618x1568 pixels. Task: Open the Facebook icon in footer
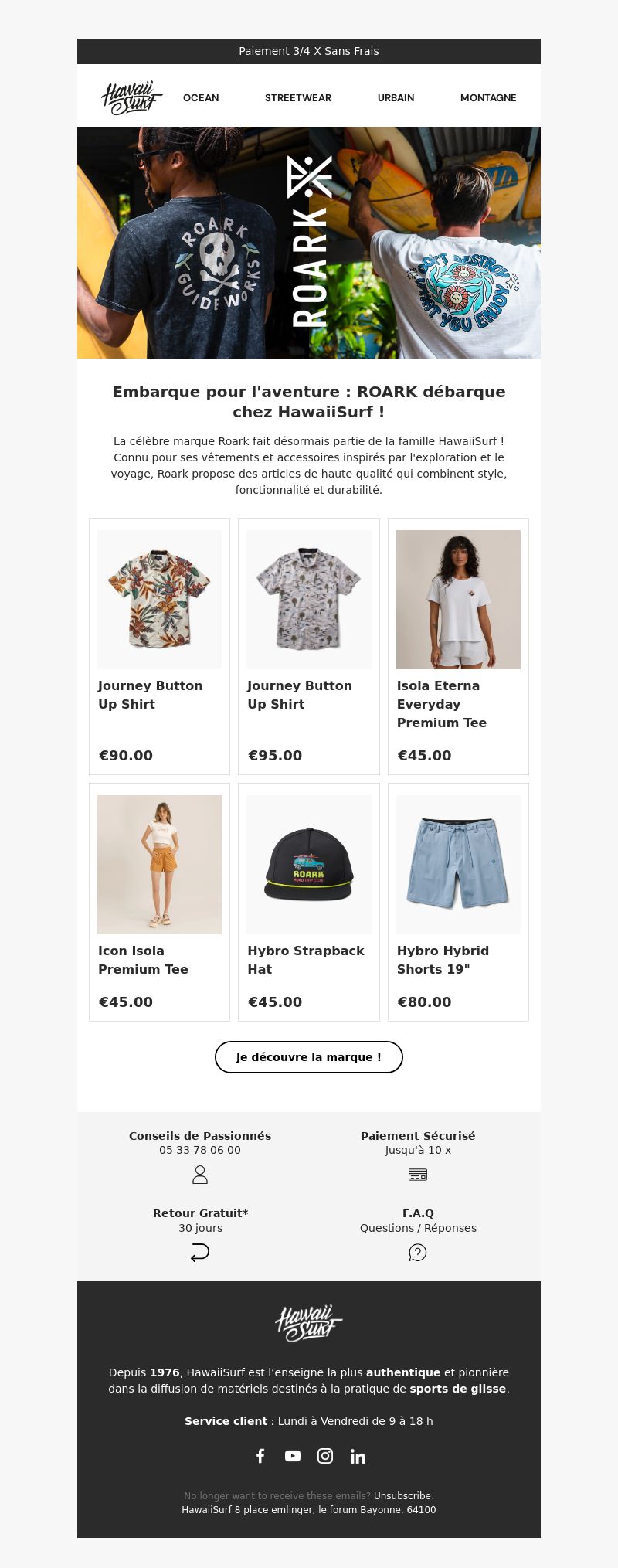[x=260, y=1456]
